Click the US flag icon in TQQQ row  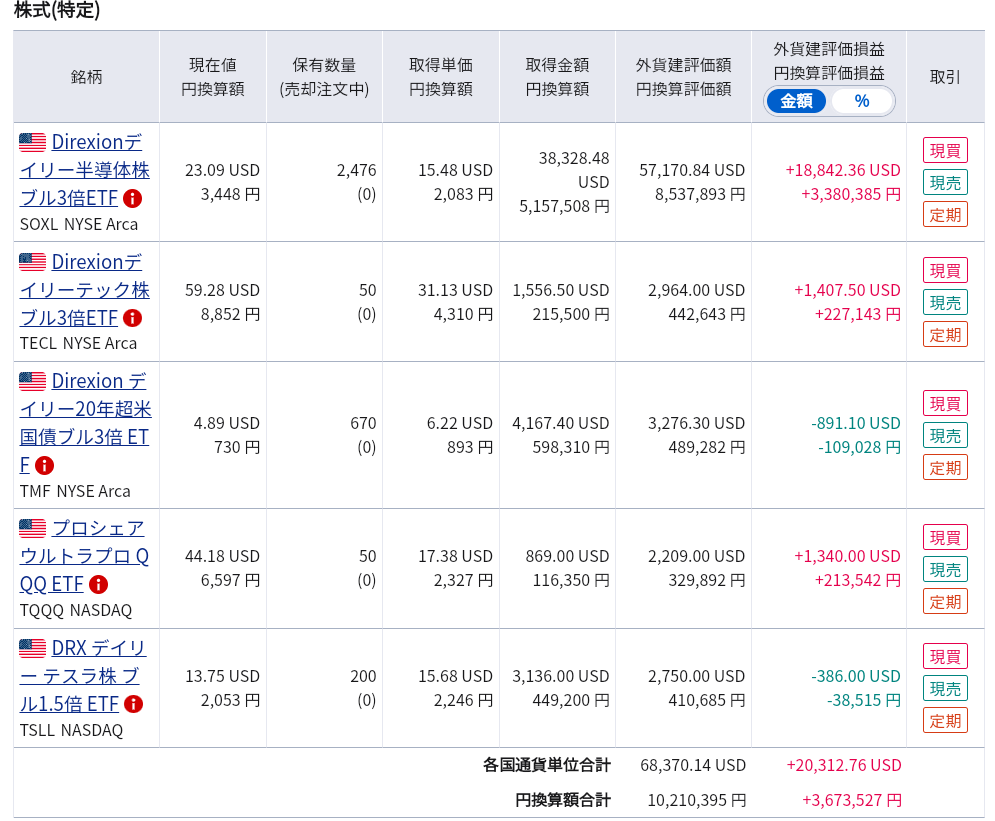(x=32, y=528)
